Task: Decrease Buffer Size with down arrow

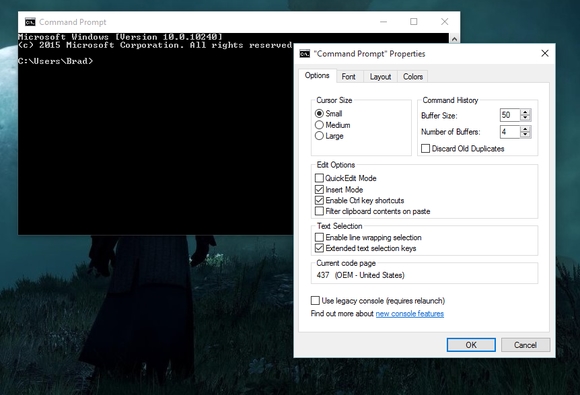Action: click(525, 118)
